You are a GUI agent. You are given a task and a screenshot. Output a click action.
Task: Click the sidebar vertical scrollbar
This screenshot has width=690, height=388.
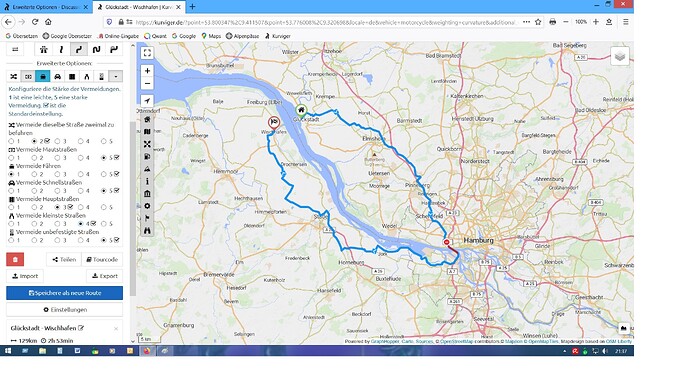click(133, 207)
